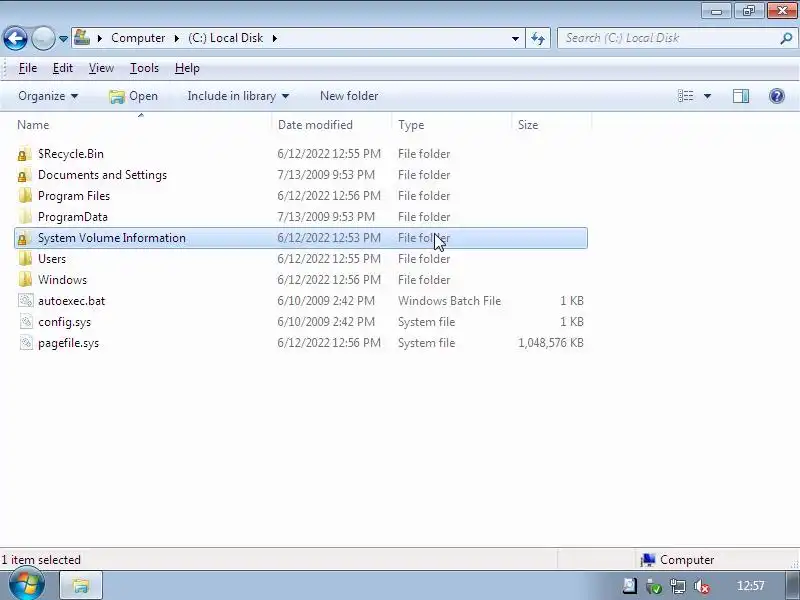Open the Tools menu
The image size is (800, 600).
click(144, 68)
